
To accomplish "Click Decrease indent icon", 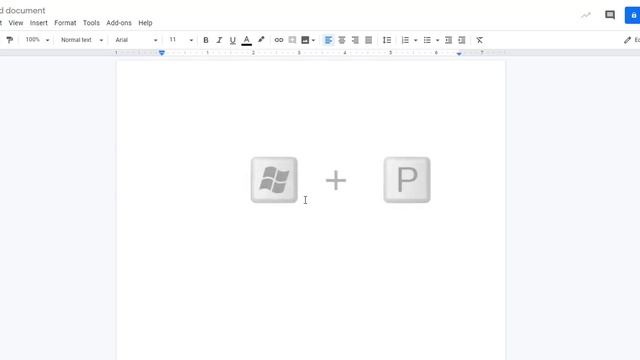I will point(449,40).
